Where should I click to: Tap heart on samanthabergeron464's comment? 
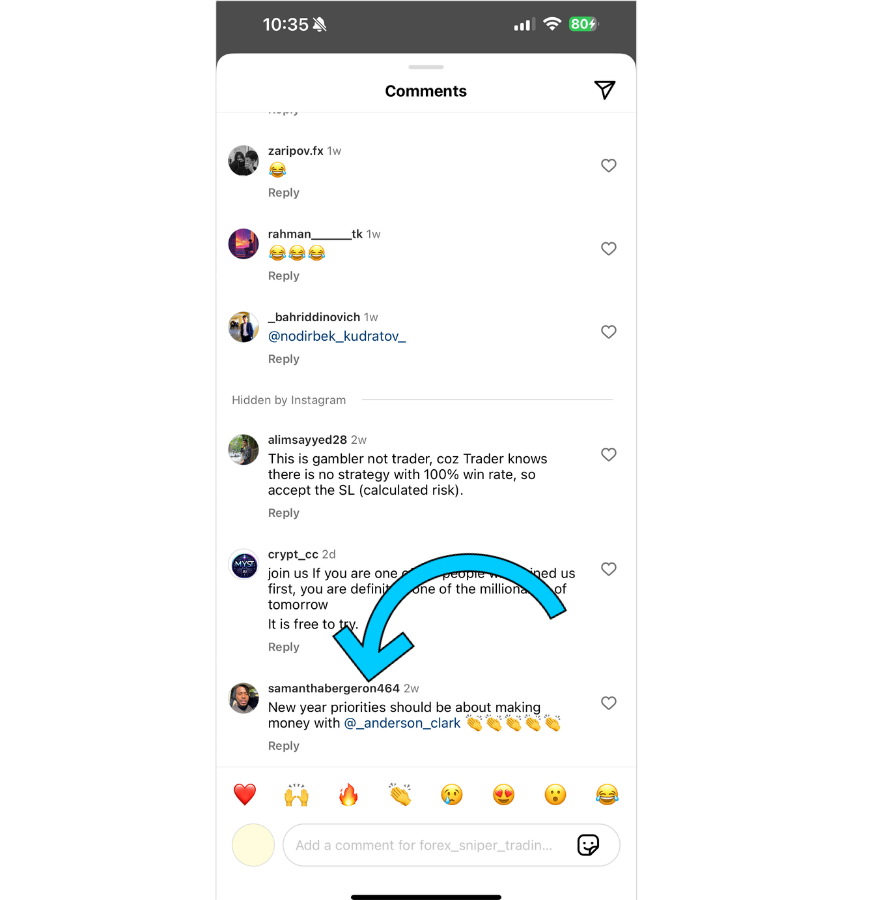pos(608,703)
